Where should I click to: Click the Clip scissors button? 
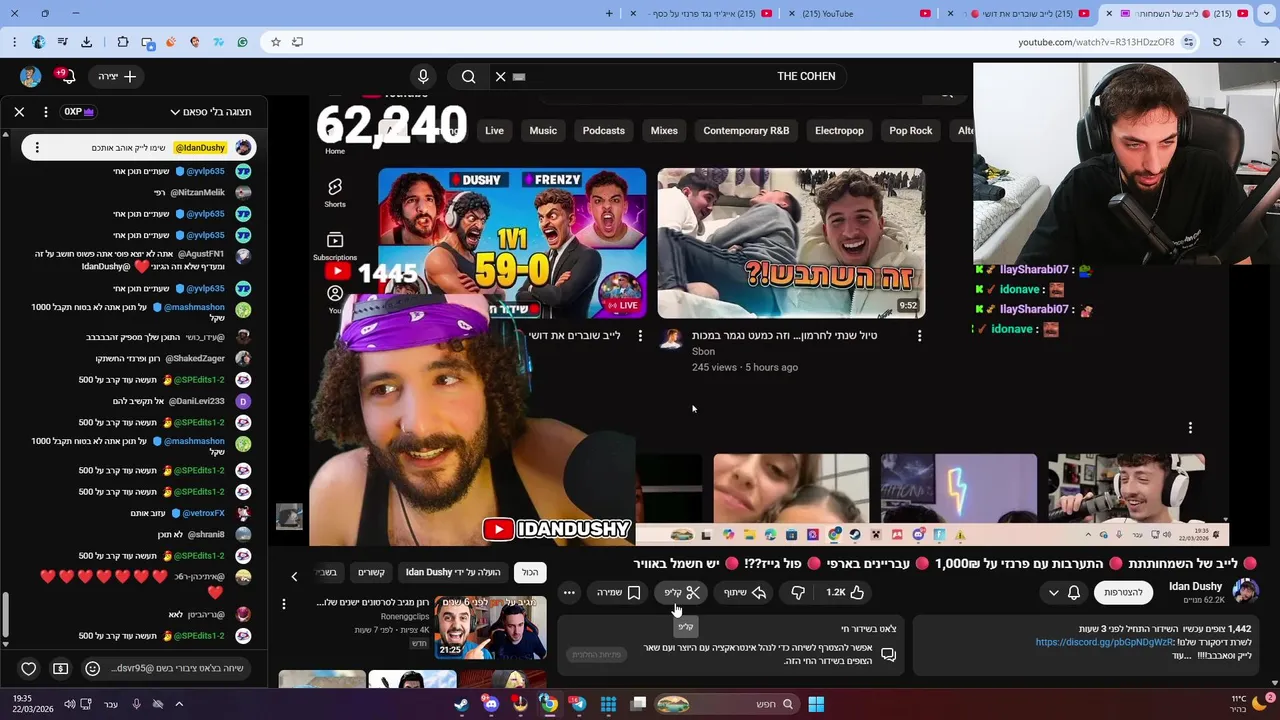click(682, 593)
